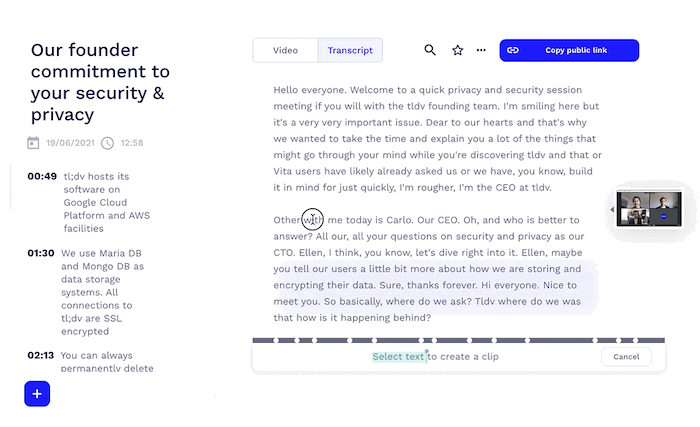Click the chain link icon in the blue button
Image resolution: width=700 pixels, height=427 pixels.
point(513,50)
